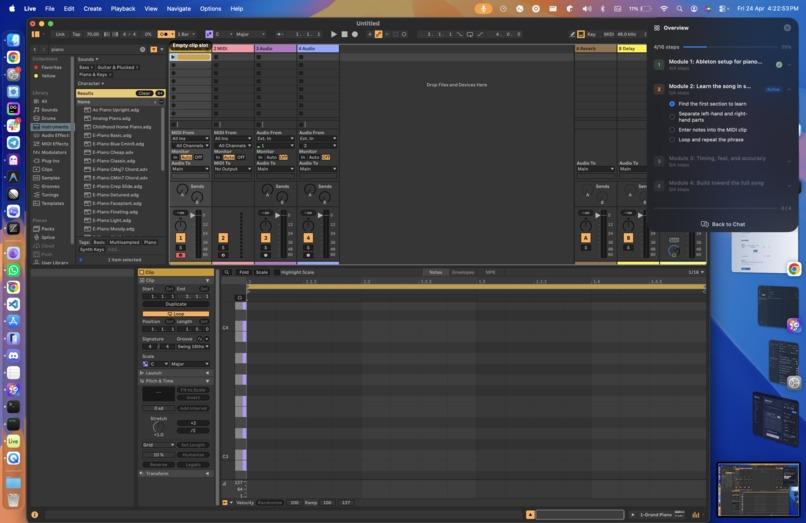Switch to the Envelopes tab in clip editor
Viewport: 806px width, 523px height.
coord(463,272)
